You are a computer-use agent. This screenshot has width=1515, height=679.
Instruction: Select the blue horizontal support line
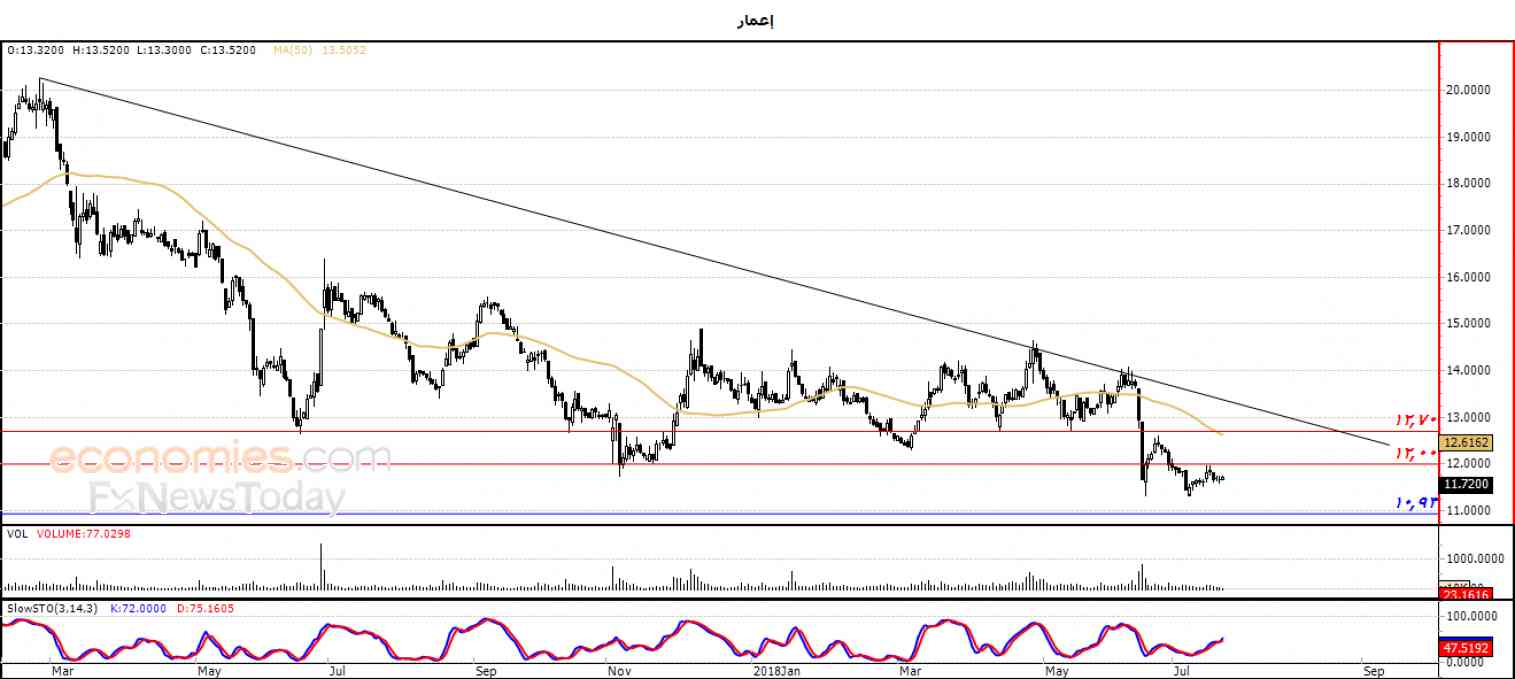pos(719,514)
